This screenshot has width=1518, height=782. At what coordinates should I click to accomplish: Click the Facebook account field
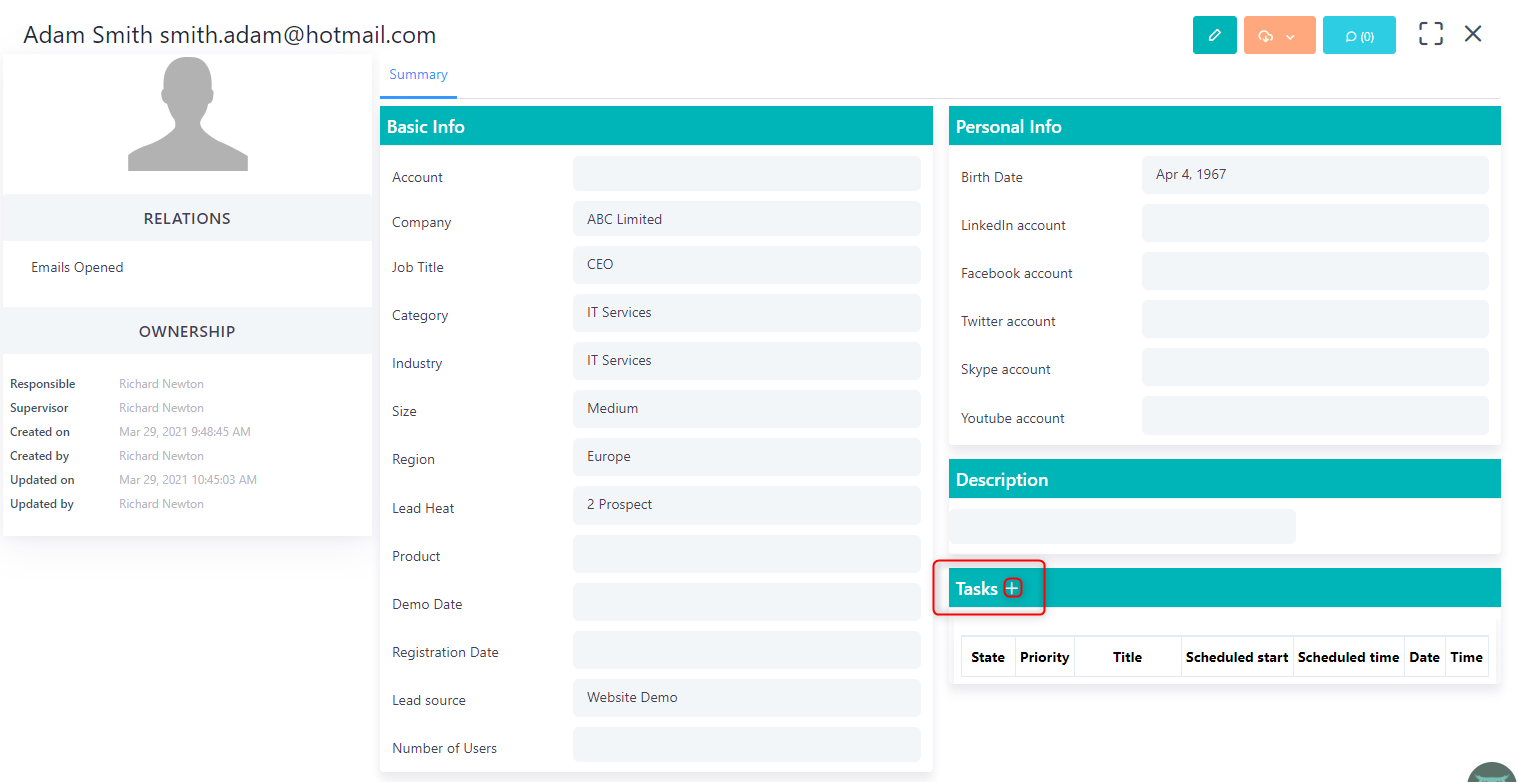coord(1315,271)
